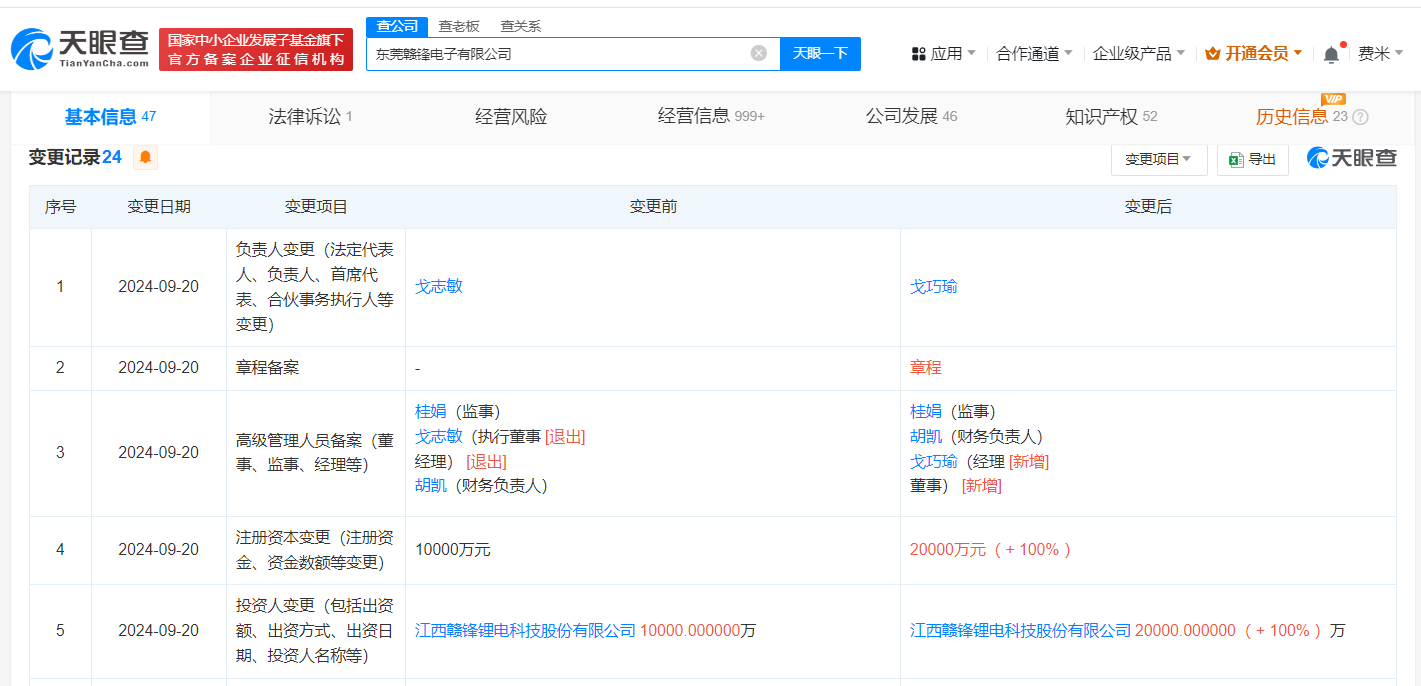The image size is (1421, 686).
Task: Open the 公司发展 tab
Action: [911, 117]
